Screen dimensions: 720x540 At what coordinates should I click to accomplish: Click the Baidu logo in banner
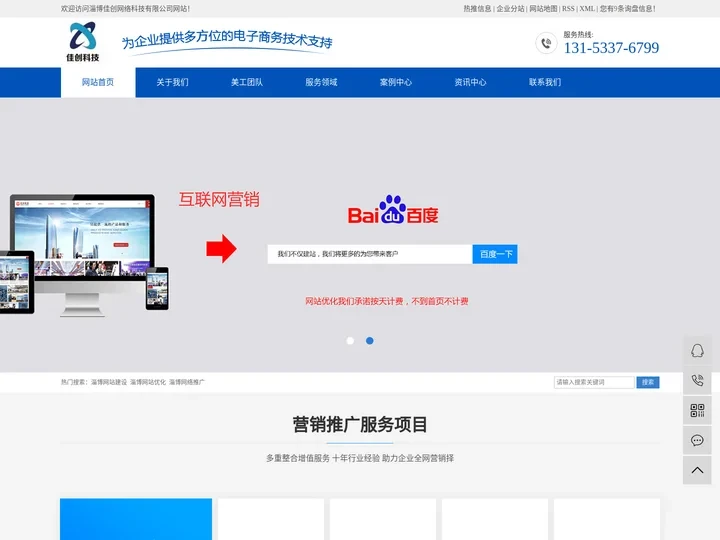tap(393, 209)
